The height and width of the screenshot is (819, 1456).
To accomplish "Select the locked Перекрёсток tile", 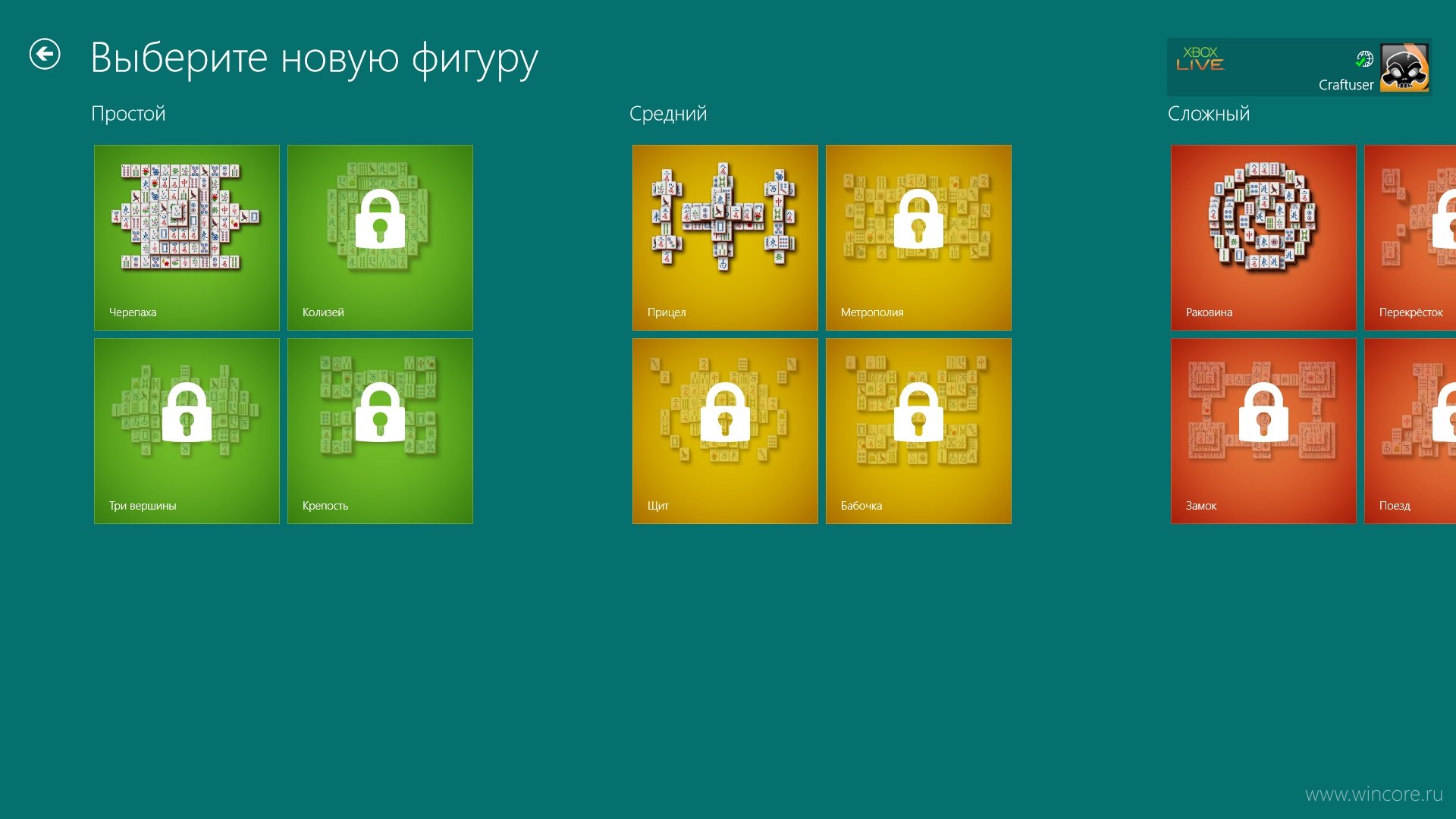I will tap(1410, 237).
